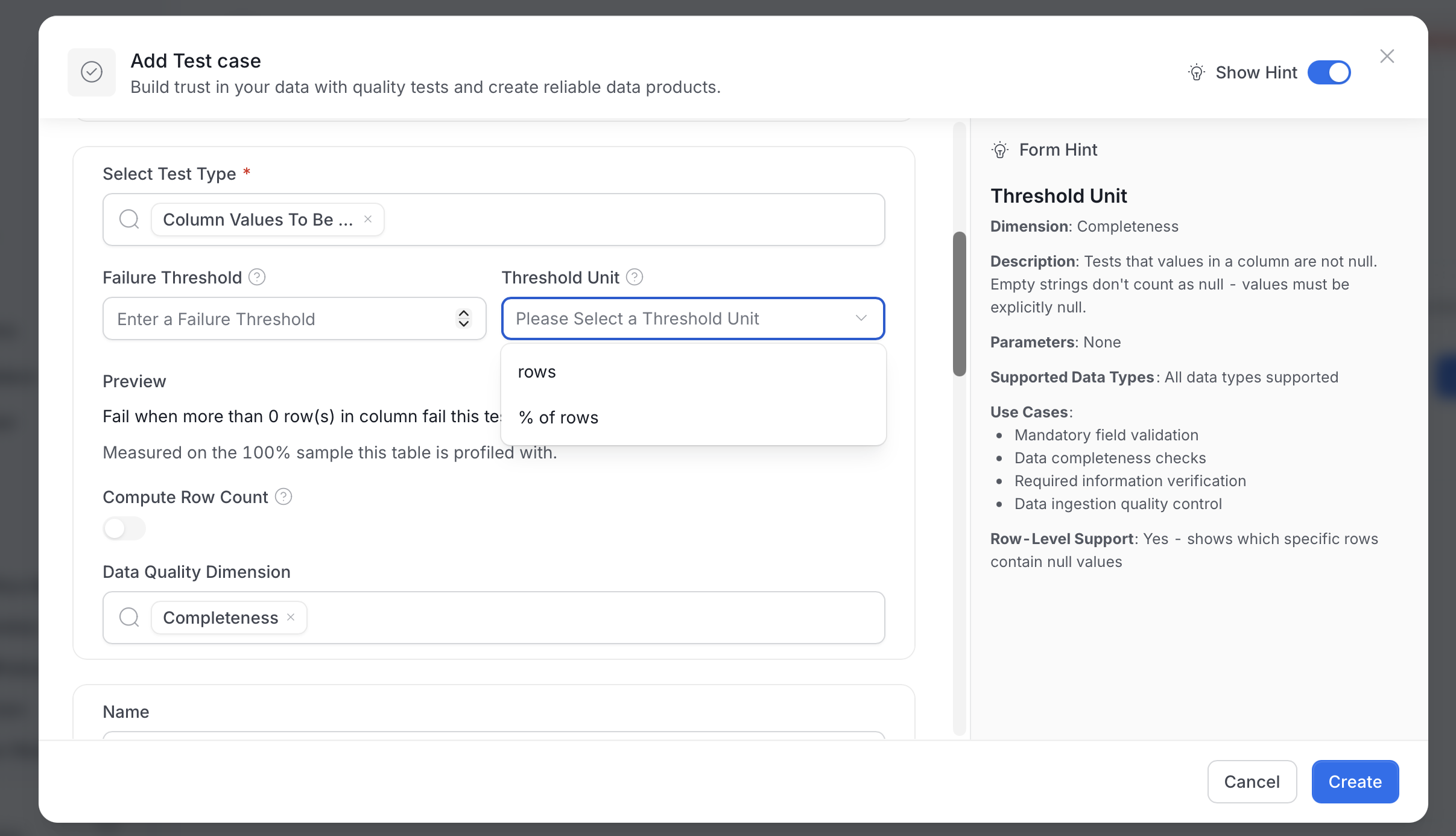
Task: Click the 'Required information verification' bullet
Action: [x=1130, y=481]
